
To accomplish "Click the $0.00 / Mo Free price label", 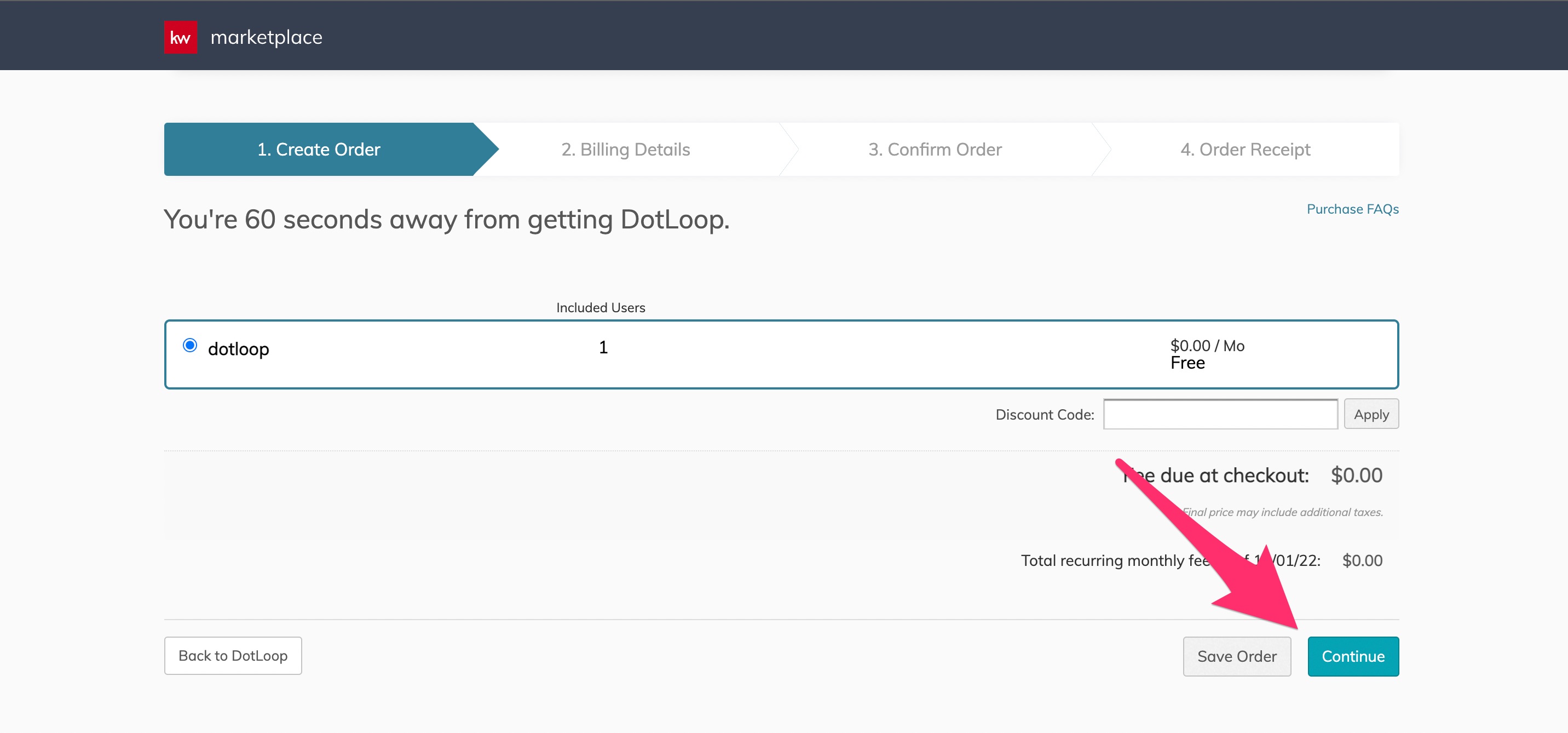I will pos(1206,353).
